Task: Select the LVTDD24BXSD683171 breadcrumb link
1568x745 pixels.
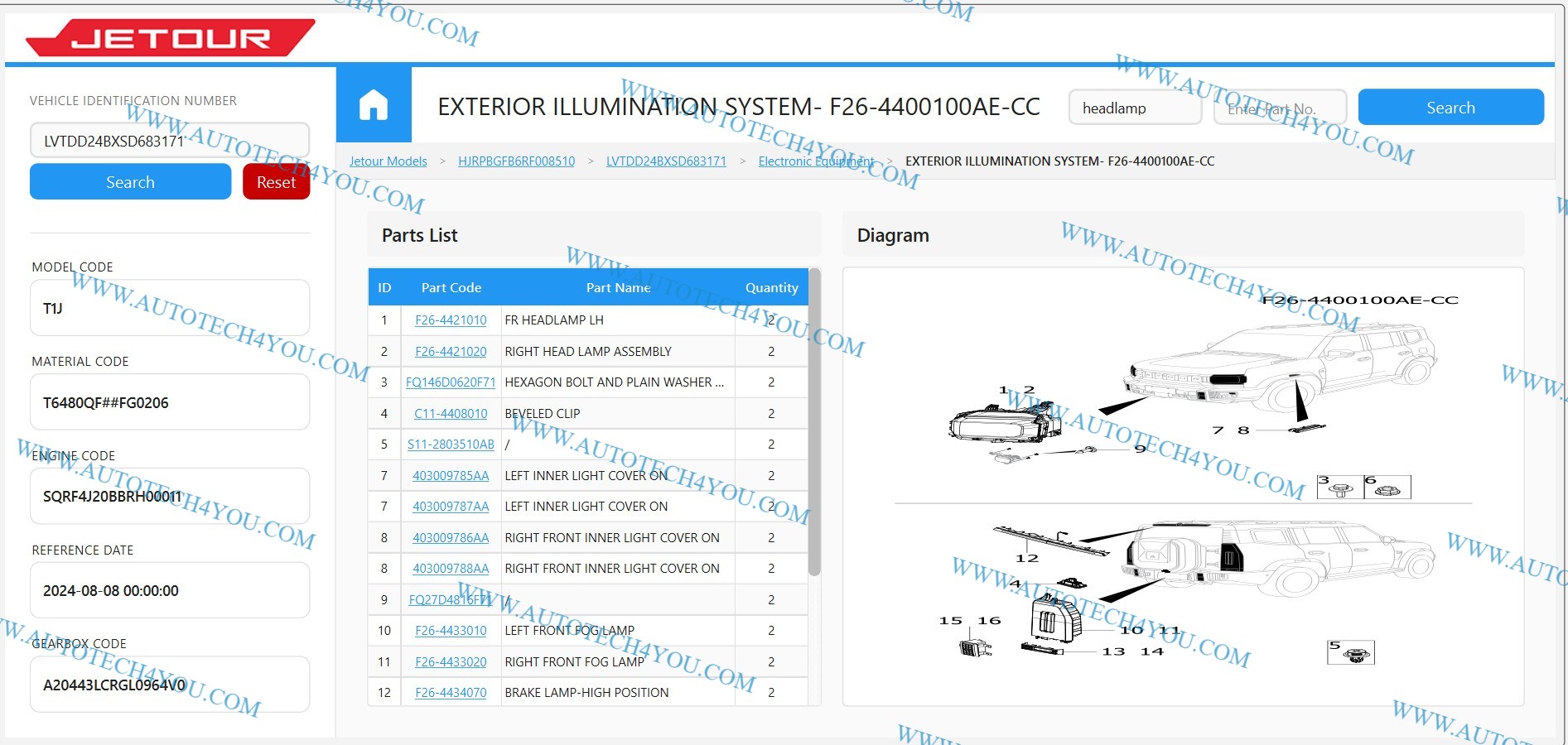Action: point(666,161)
